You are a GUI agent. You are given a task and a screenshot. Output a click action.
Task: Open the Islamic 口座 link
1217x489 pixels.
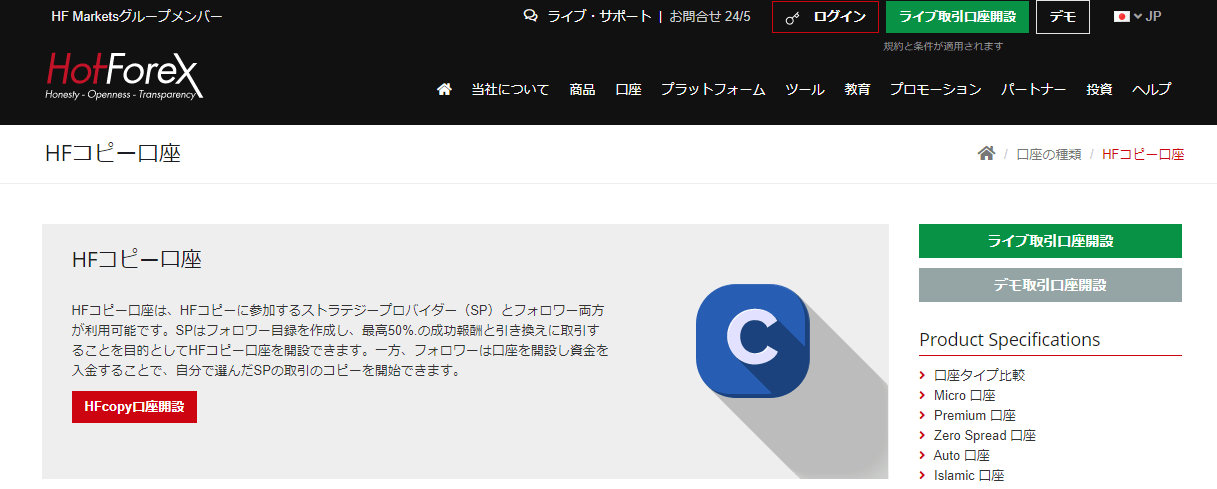pos(969,475)
